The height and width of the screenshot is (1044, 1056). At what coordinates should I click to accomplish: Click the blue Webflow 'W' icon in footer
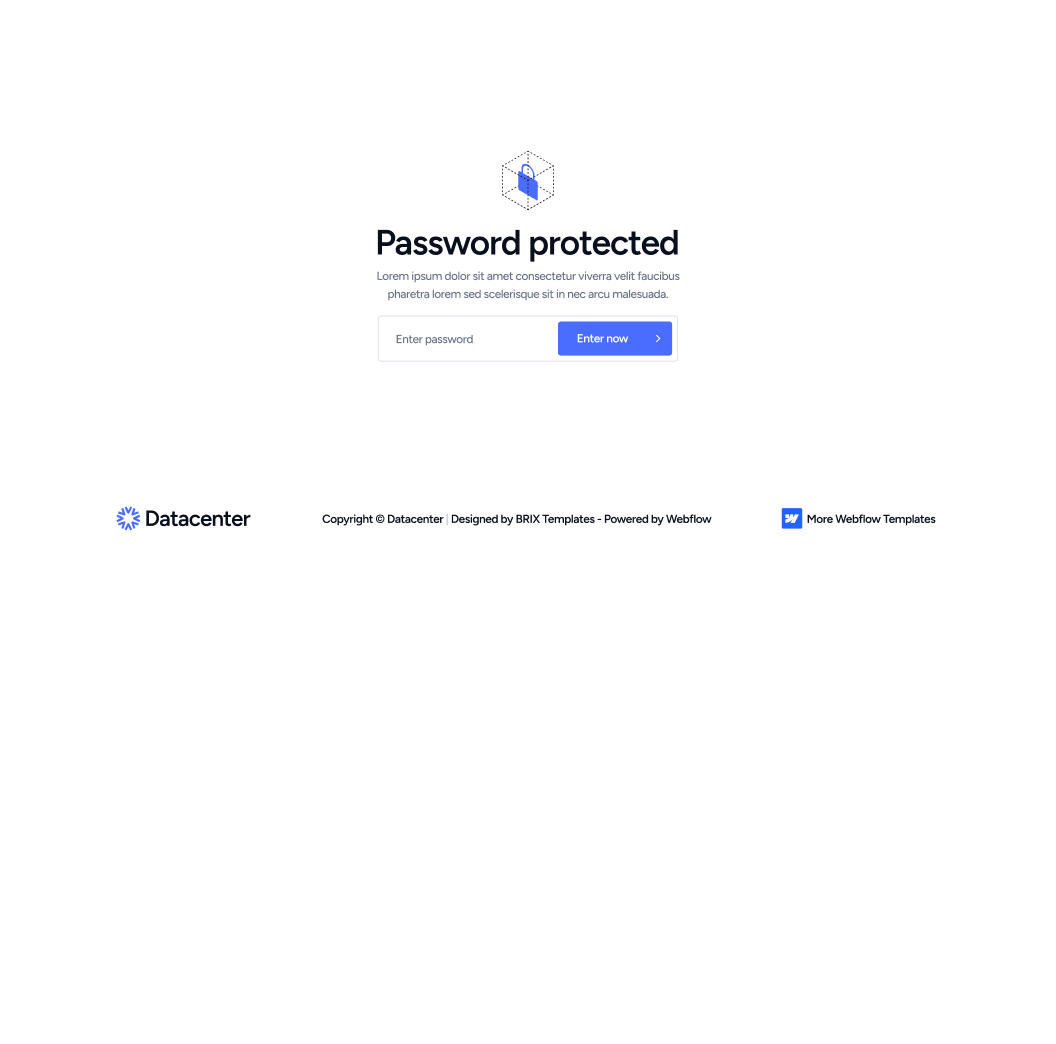pyautogui.click(x=791, y=518)
